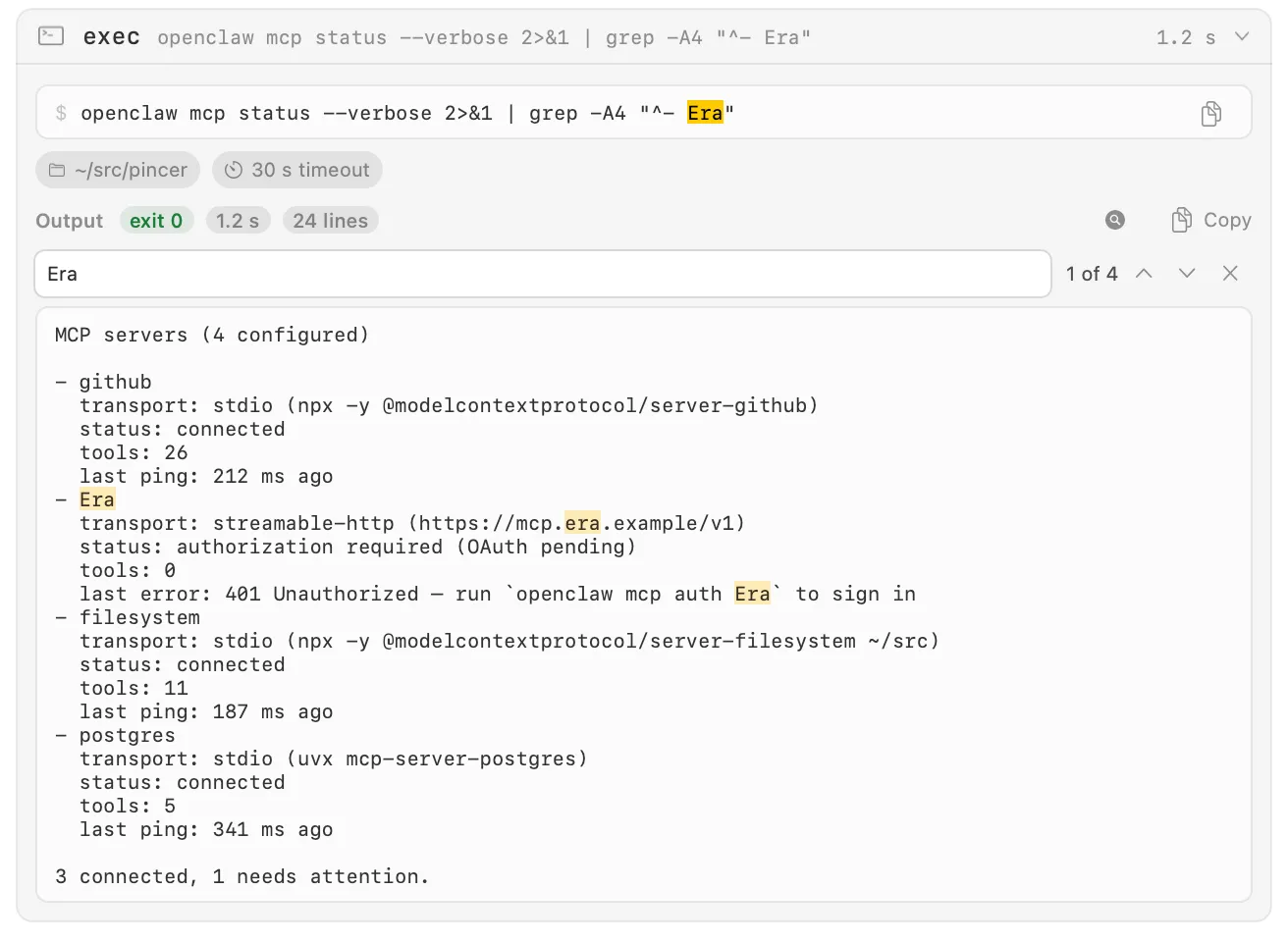The image size is (1288, 942).
Task: Copy the command with the clipboard icon
Action: (x=1211, y=114)
